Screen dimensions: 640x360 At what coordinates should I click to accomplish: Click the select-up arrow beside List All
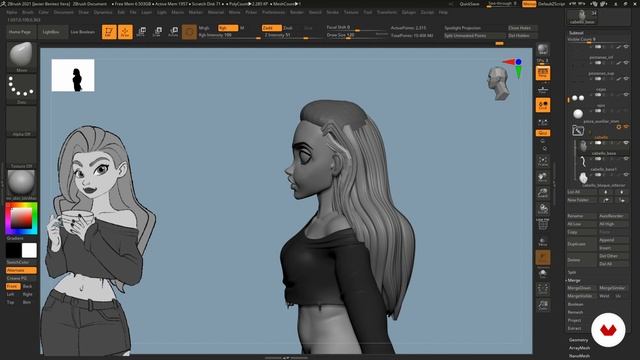click(x=606, y=192)
